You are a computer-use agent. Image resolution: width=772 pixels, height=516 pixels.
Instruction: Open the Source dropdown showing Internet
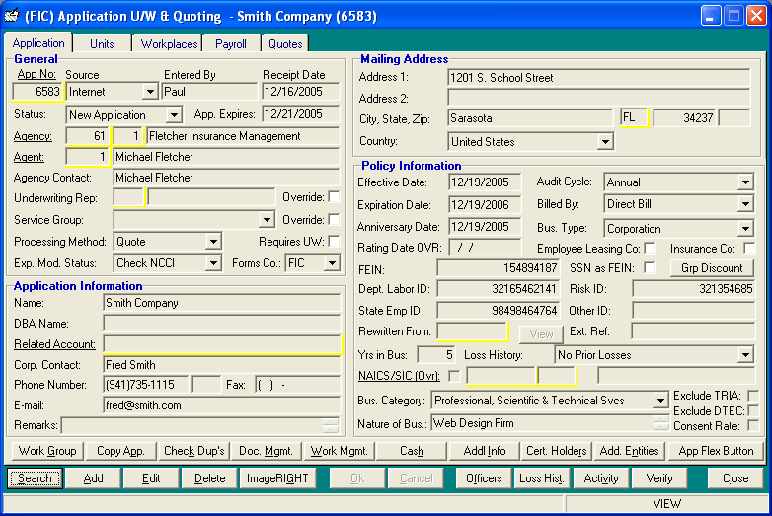pyautogui.click(x=150, y=92)
